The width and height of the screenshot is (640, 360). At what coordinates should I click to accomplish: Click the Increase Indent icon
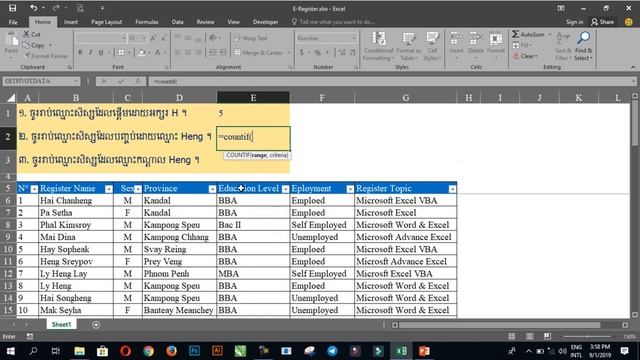(x=223, y=52)
